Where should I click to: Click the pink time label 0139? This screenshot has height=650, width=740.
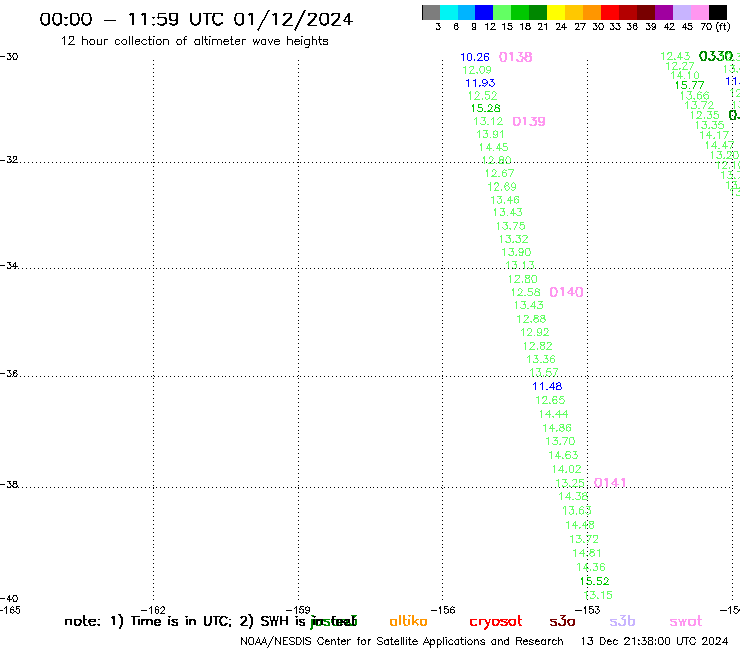[x=529, y=122]
